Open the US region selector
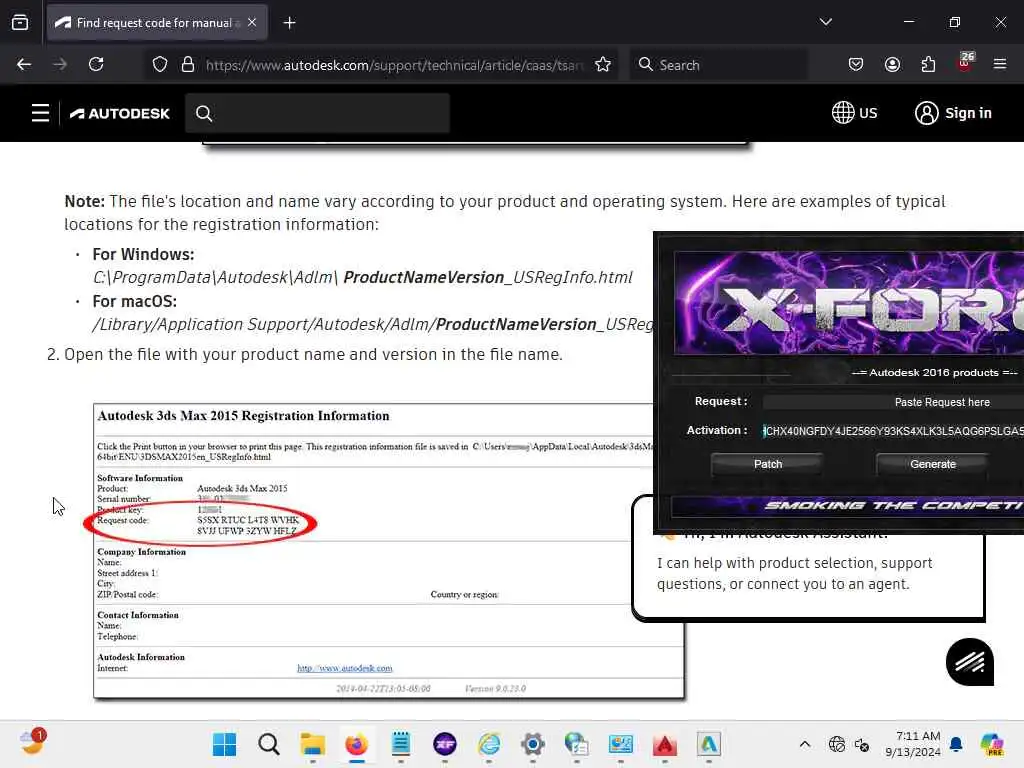The width and height of the screenshot is (1024, 768). pyautogui.click(x=854, y=113)
